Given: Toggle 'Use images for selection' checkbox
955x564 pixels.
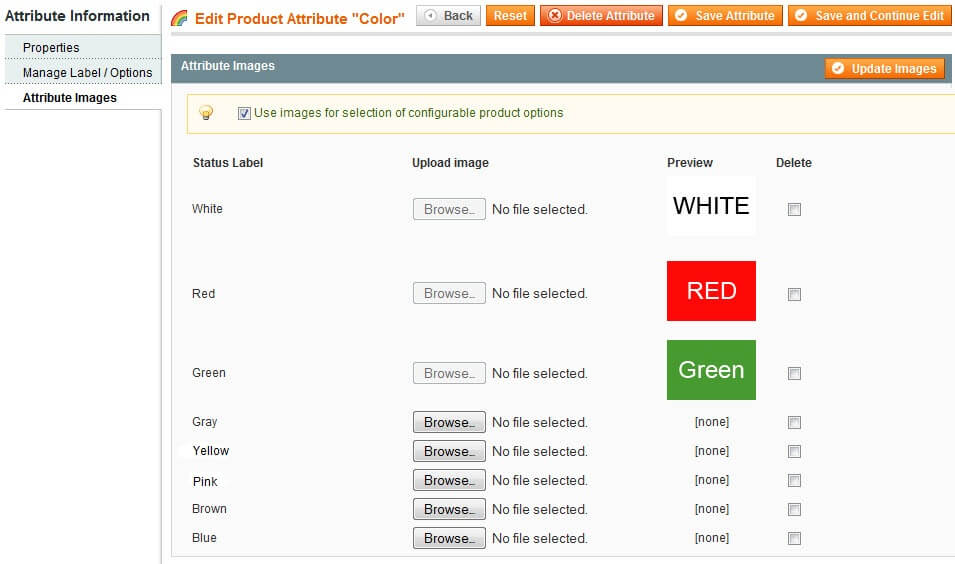Looking at the screenshot, I should pyautogui.click(x=244, y=113).
